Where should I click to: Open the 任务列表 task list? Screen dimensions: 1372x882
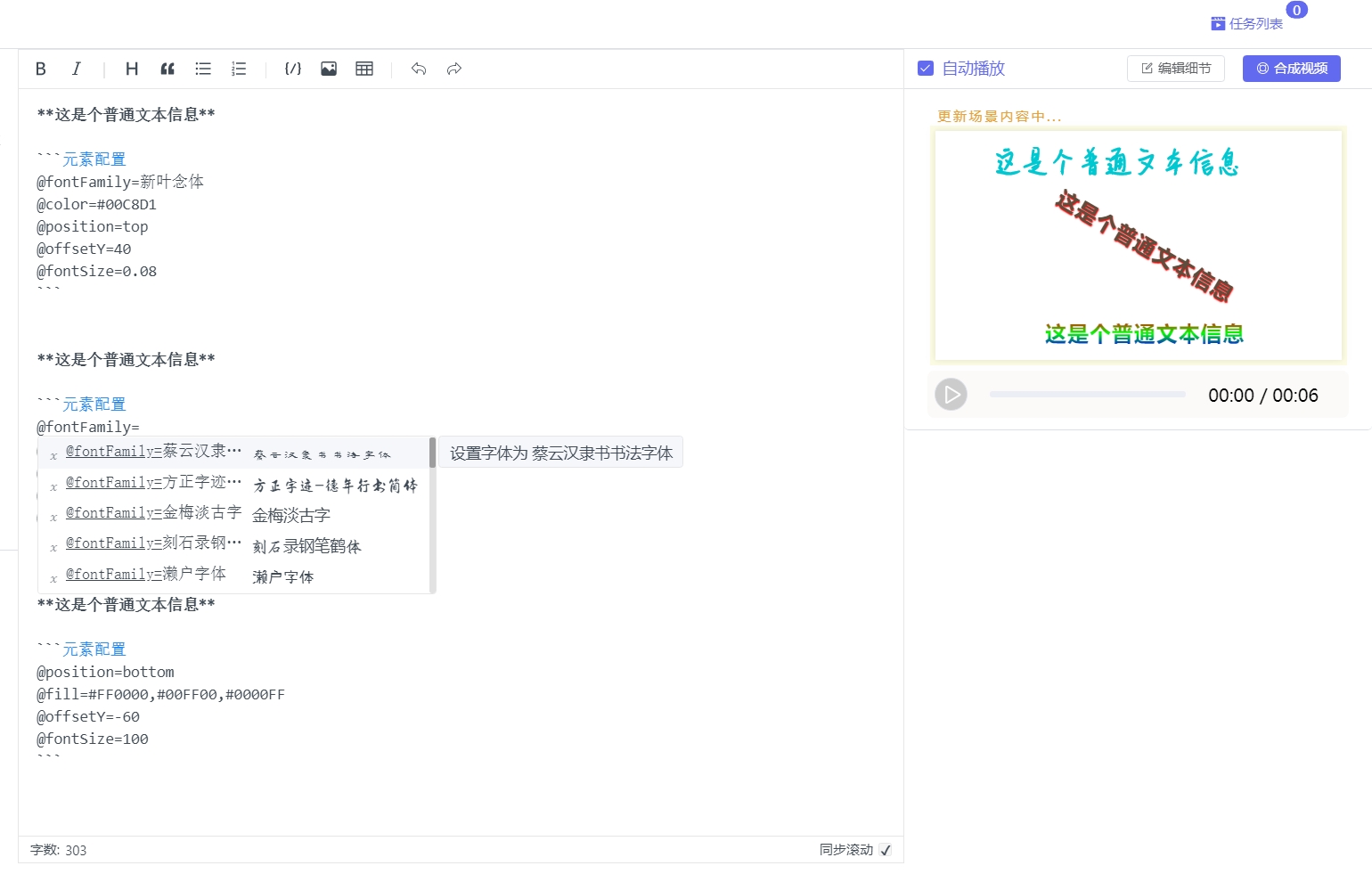click(x=1247, y=24)
